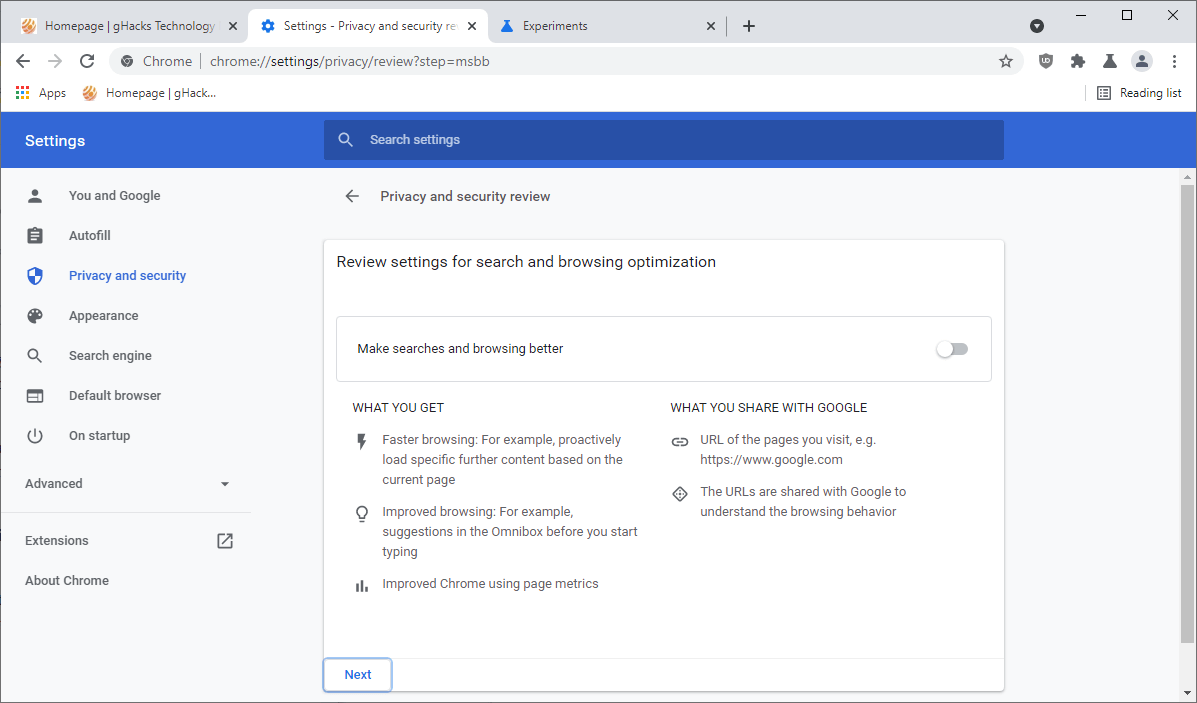Open About Chrome page
1197x703 pixels.
click(x=67, y=581)
